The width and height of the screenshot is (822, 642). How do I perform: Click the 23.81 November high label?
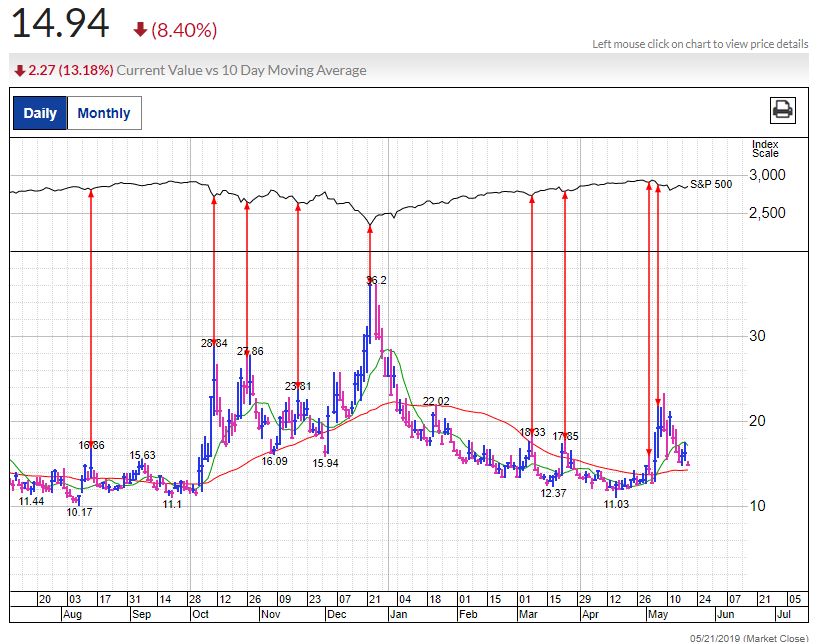coord(298,387)
